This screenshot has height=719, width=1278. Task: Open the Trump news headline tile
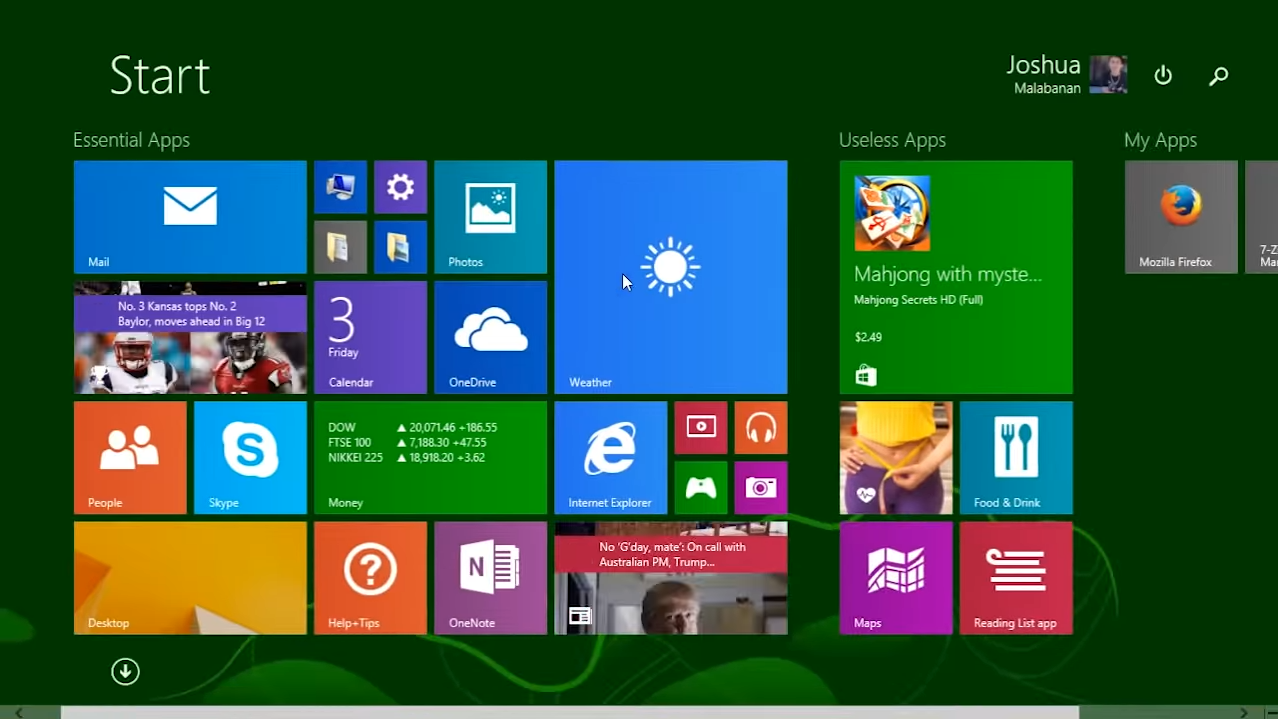coord(671,577)
